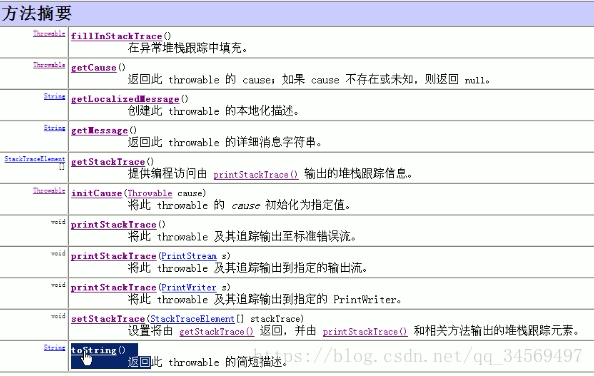Open the getMessage method link

click(x=99, y=131)
